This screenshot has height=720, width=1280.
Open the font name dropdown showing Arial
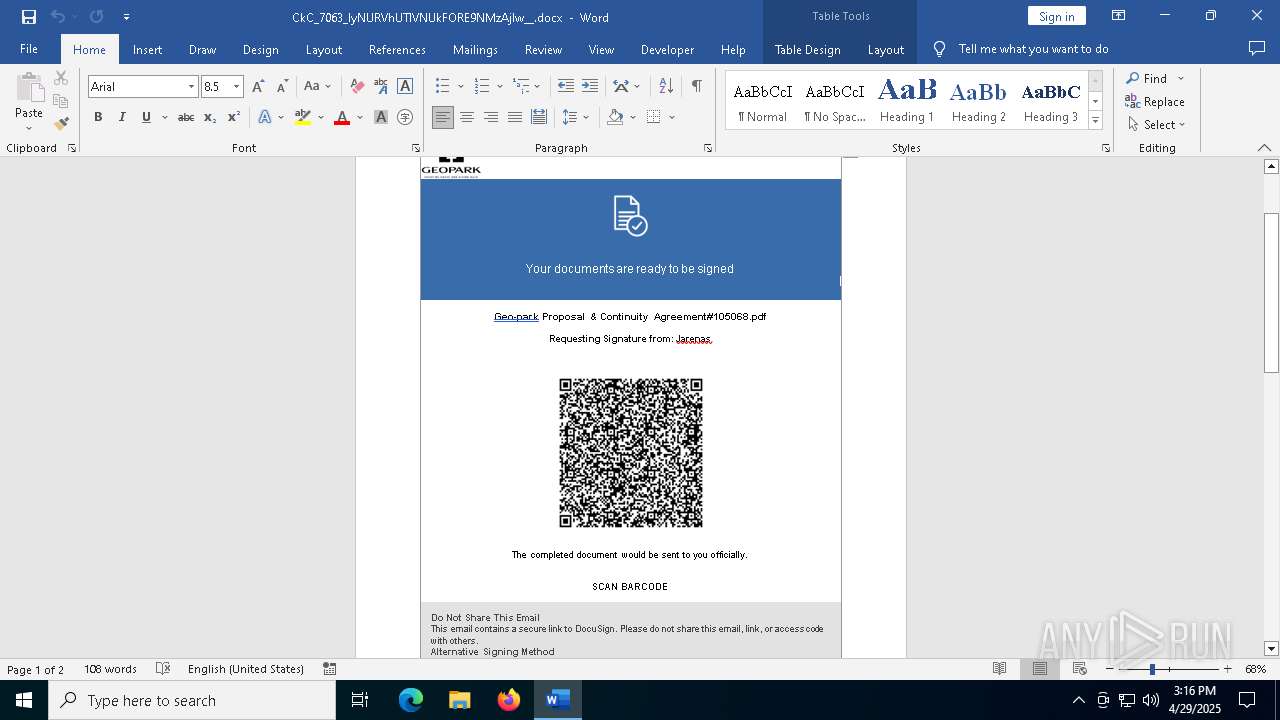[191, 87]
